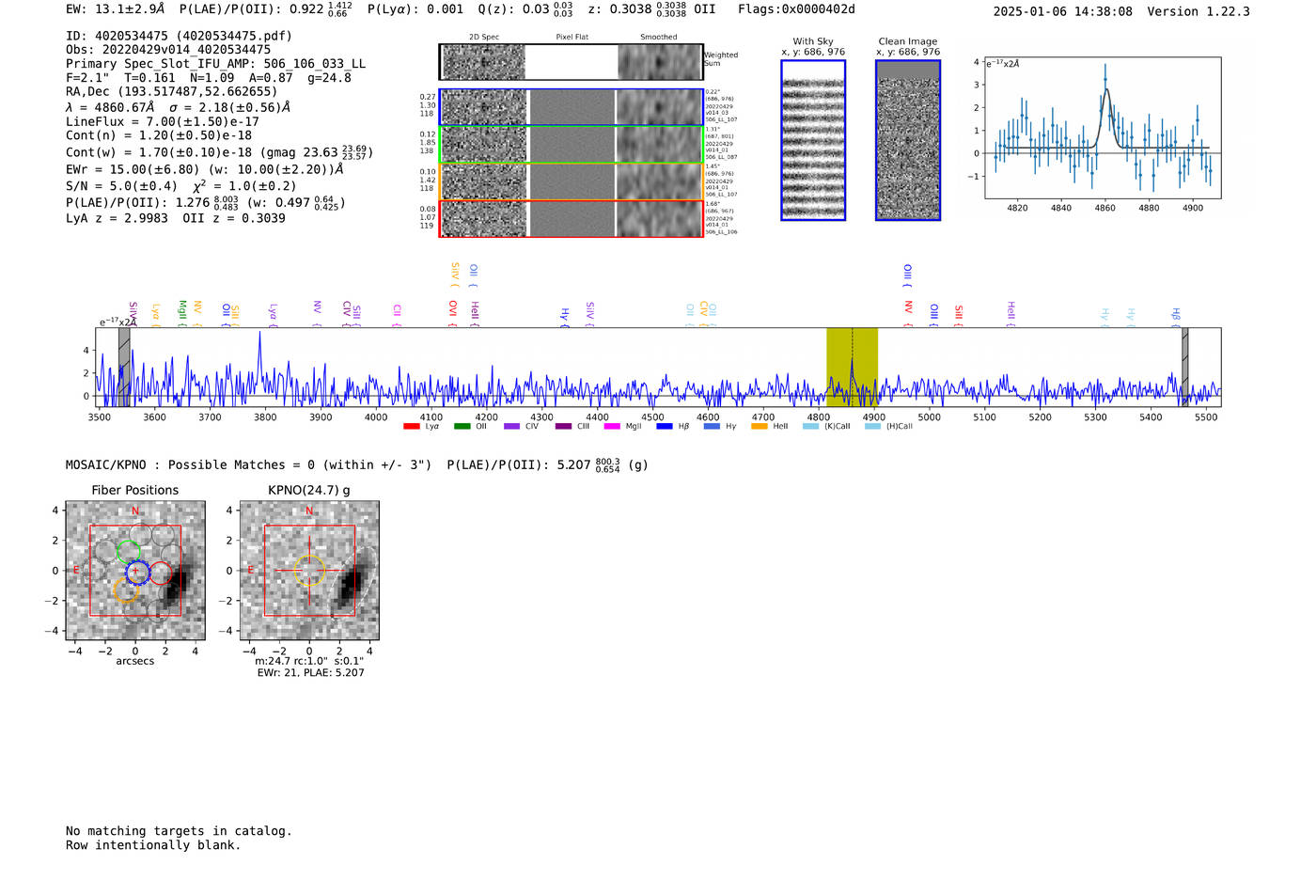The height and width of the screenshot is (896, 1316).
Task: Select the Weighted Sum 2D spectrum strip
Action: coord(571,62)
